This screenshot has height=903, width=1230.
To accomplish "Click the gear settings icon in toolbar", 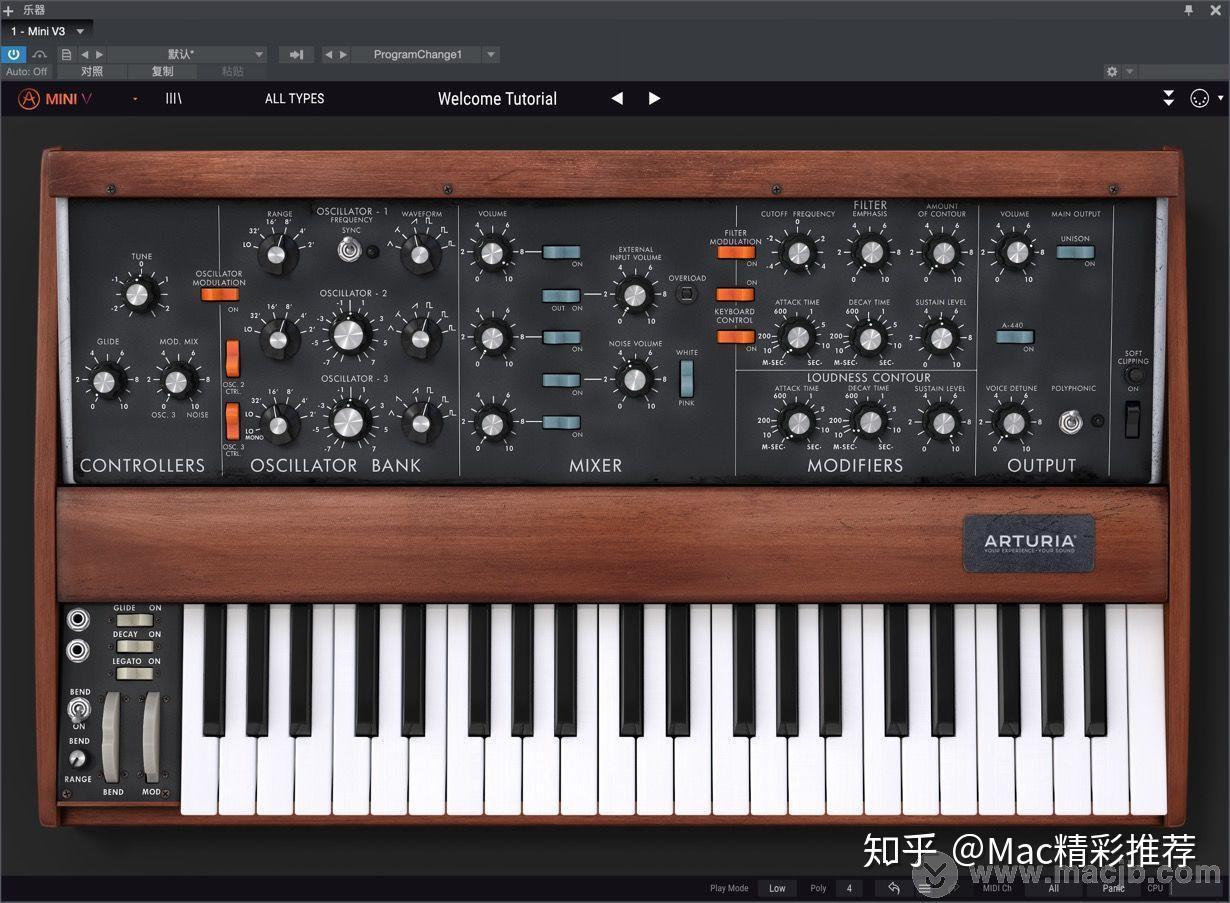I will coord(1112,71).
